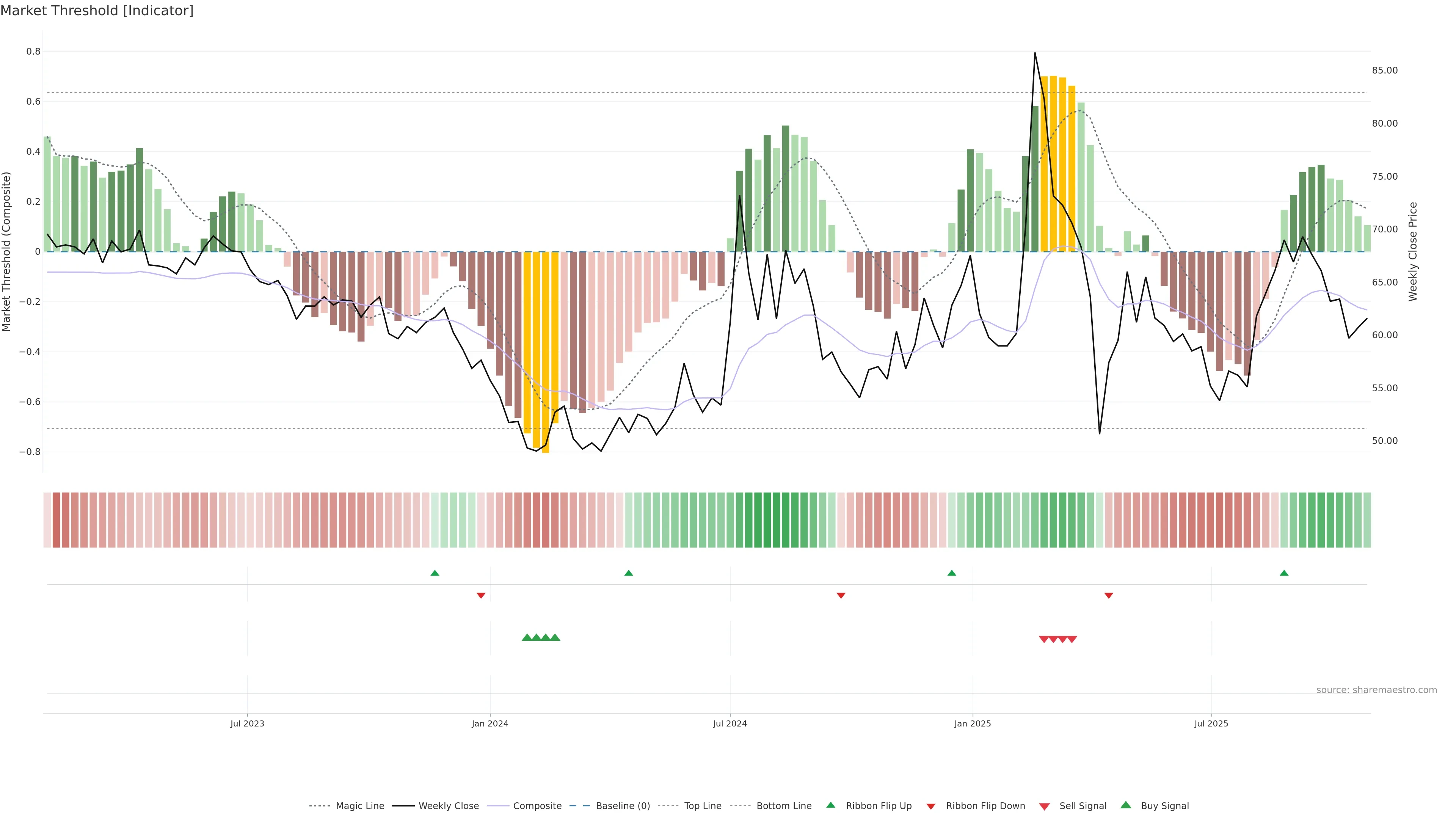Click Ribbon Flip Down legend triangle
1456x819 pixels.
(931, 806)
